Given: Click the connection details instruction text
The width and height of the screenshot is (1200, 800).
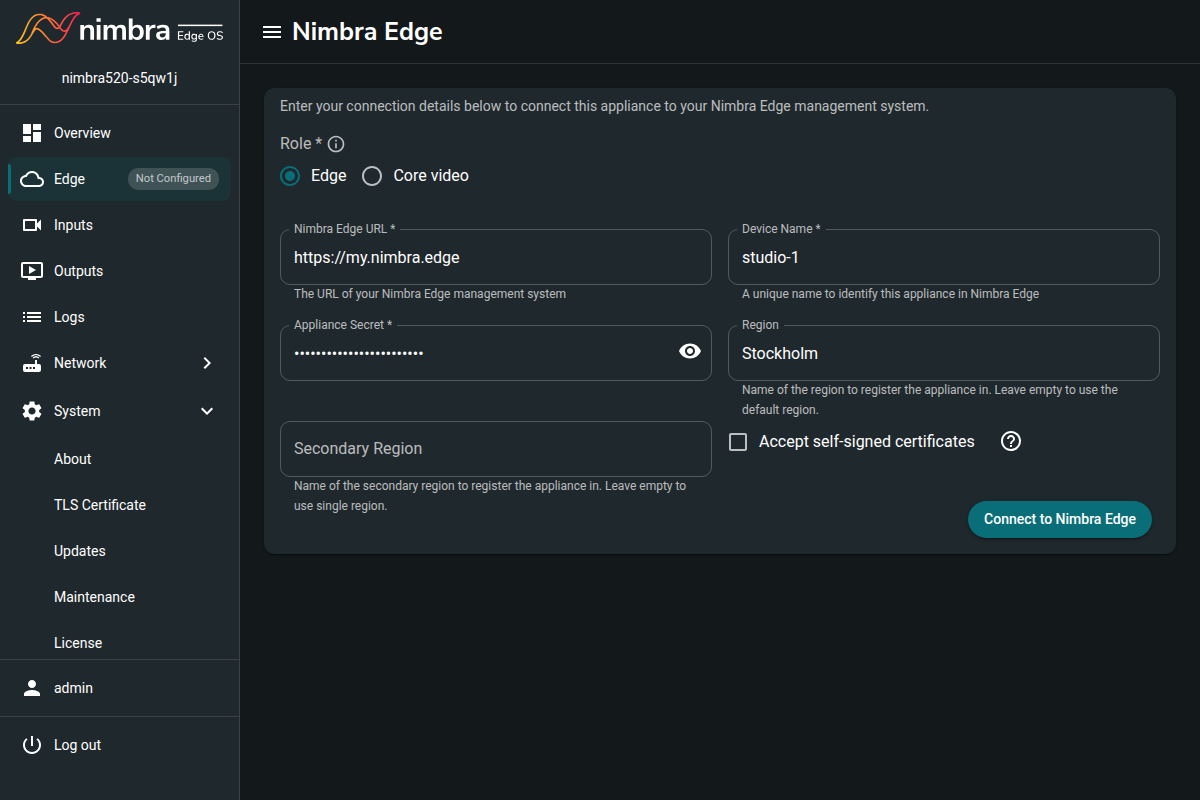Looking at the screenshot, I should pyautogui.click(x=604, y=106).
